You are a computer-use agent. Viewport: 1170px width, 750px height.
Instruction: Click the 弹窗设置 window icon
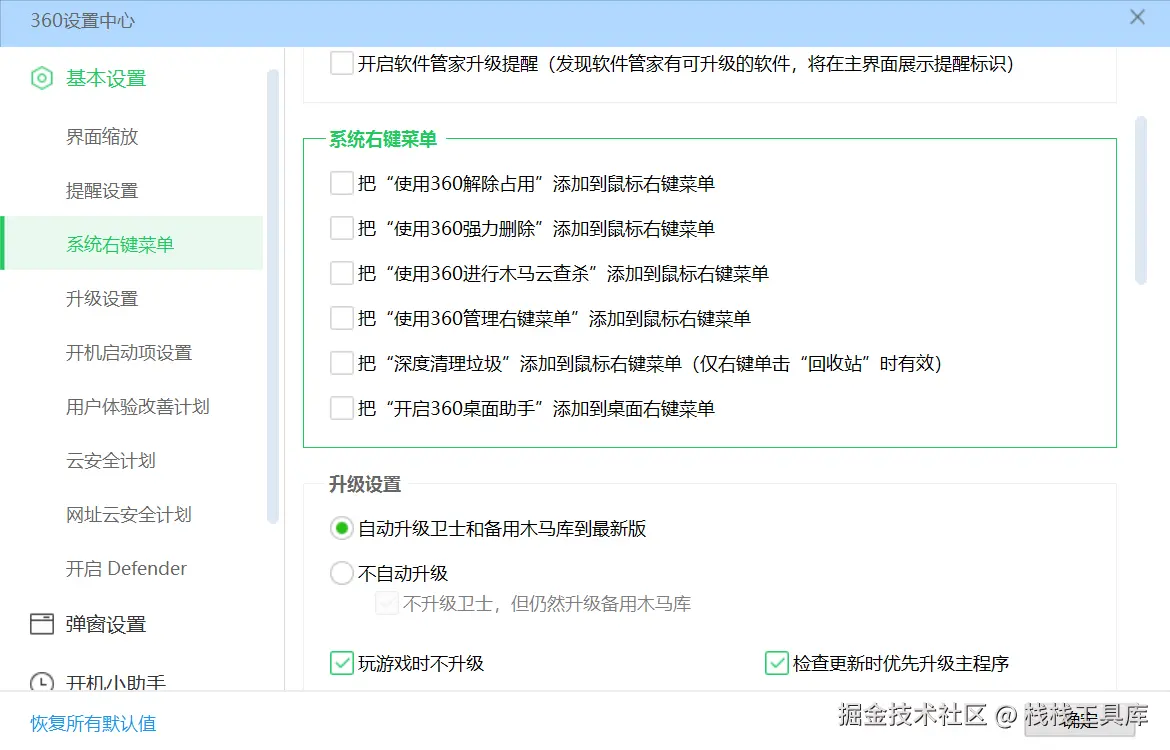coord(42,624)
